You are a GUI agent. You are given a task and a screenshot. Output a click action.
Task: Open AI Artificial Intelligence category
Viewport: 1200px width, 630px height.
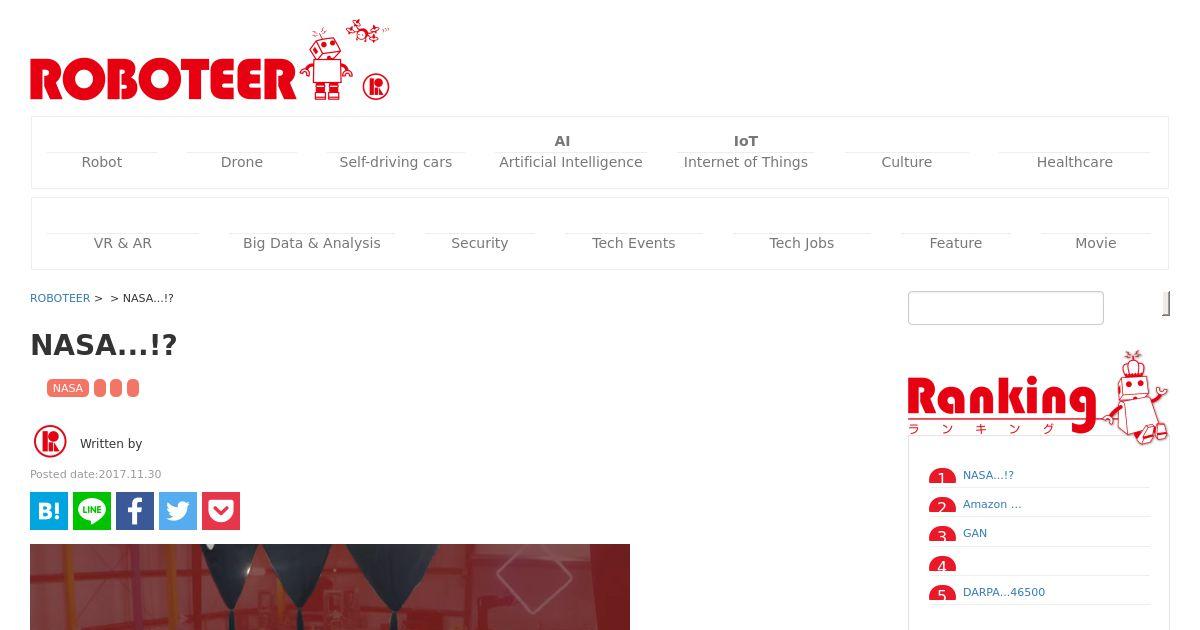(x=571, y=152)
